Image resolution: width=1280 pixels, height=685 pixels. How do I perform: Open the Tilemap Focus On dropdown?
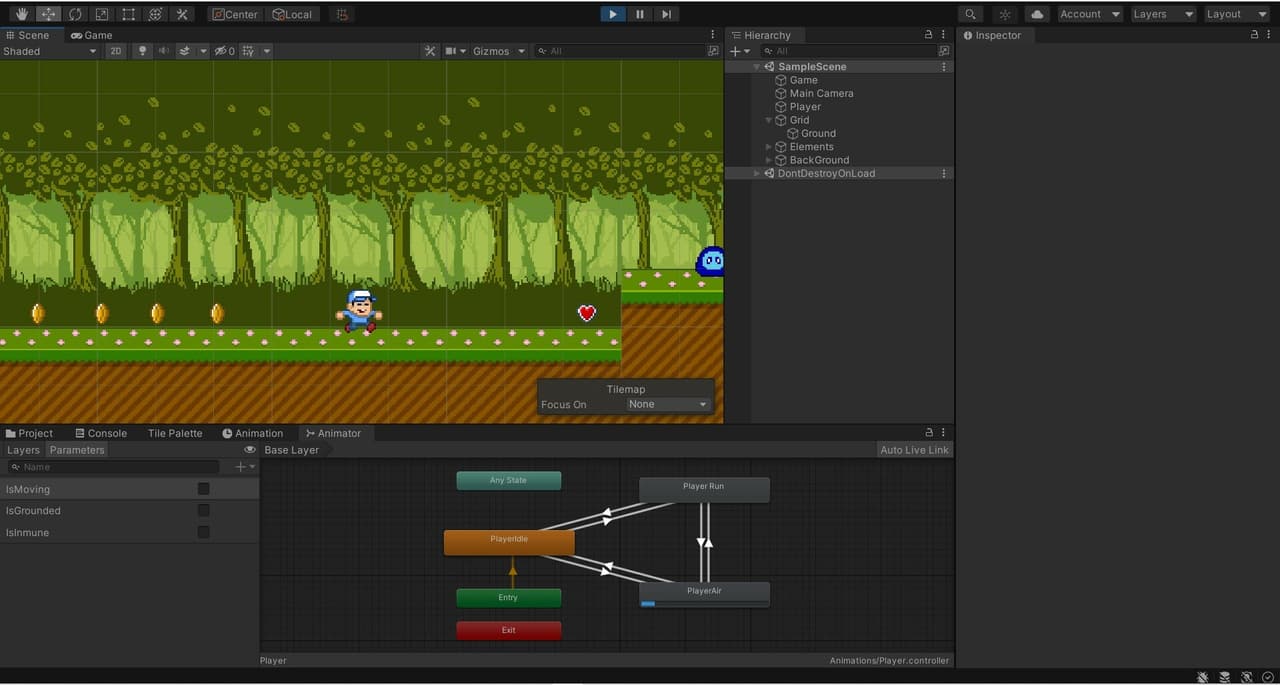(668, 404)
